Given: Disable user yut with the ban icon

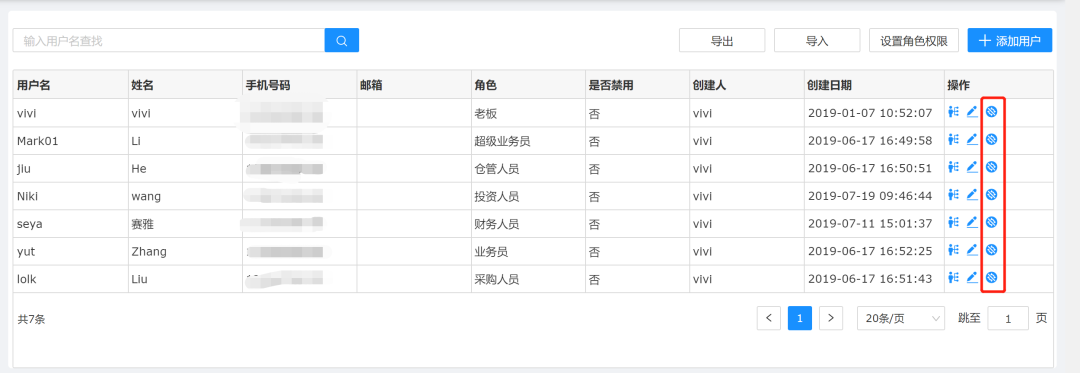Looking at the screenshot, I should click(991, 250).
